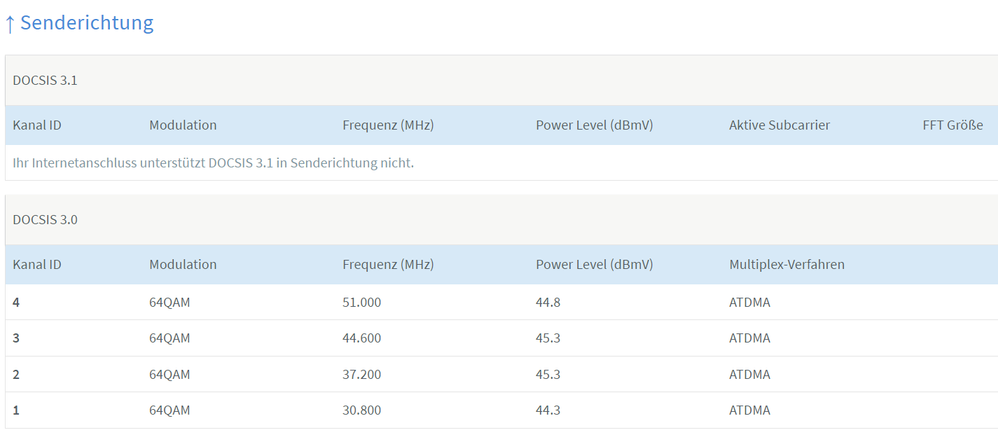Screen dimensions: 998x442
Task: Click the DOCSIS 3.1 not supported message
Action: (213, 162)
